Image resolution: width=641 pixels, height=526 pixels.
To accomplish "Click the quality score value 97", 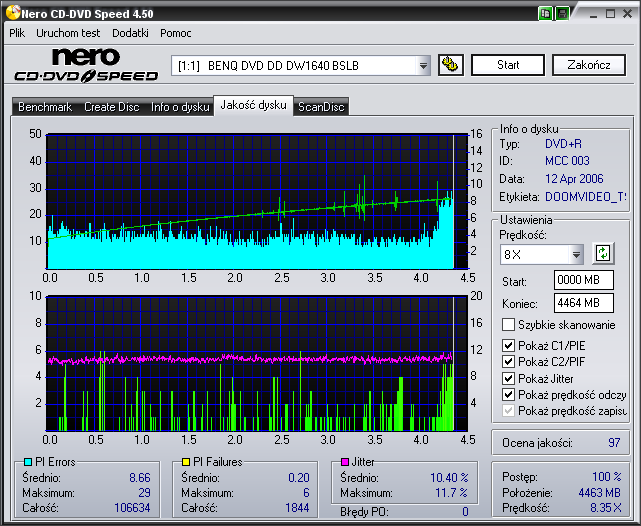I will (614, 443).
